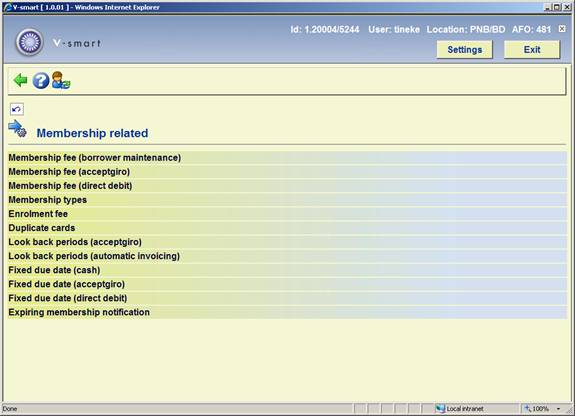Click the small X beside AFO: 481
Viewport: 575px width, 416px height.
562,29
